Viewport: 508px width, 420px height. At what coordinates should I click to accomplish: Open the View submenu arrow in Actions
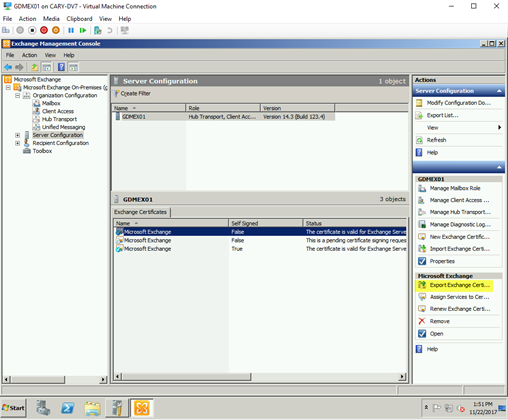(x=499, y=127)
